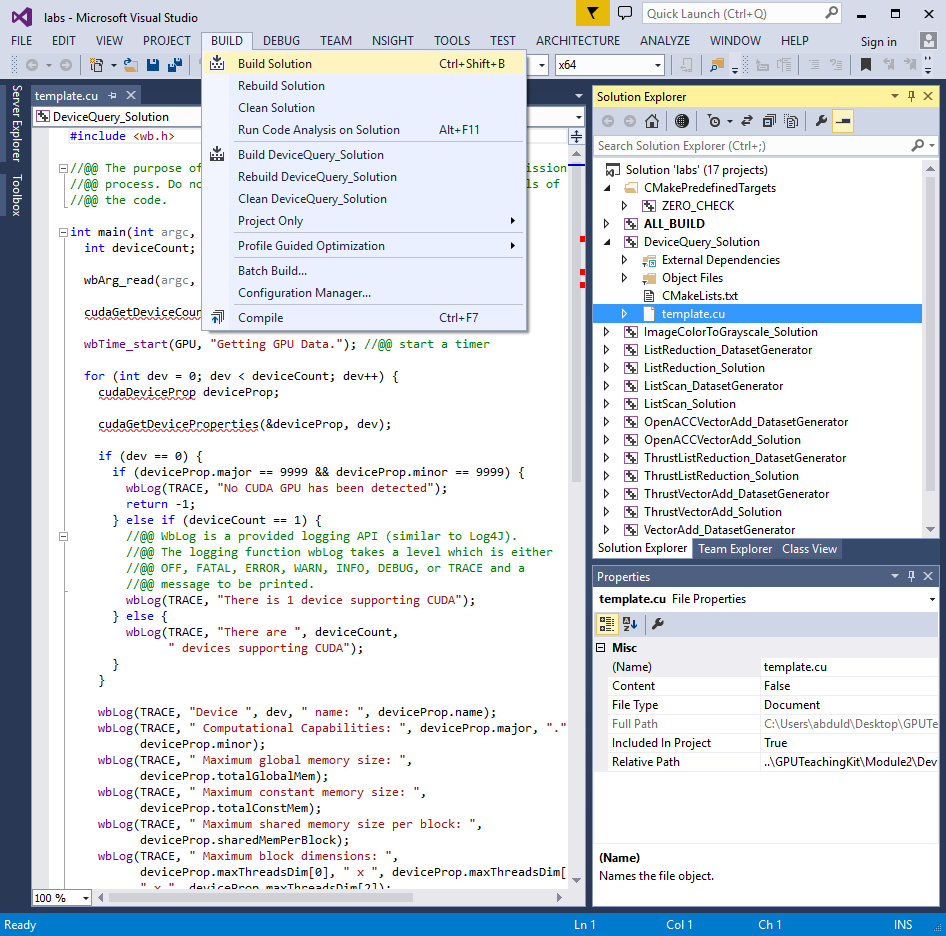Click the Save All toolbar icon
This screenshot has width=946, height=936.
174,65
